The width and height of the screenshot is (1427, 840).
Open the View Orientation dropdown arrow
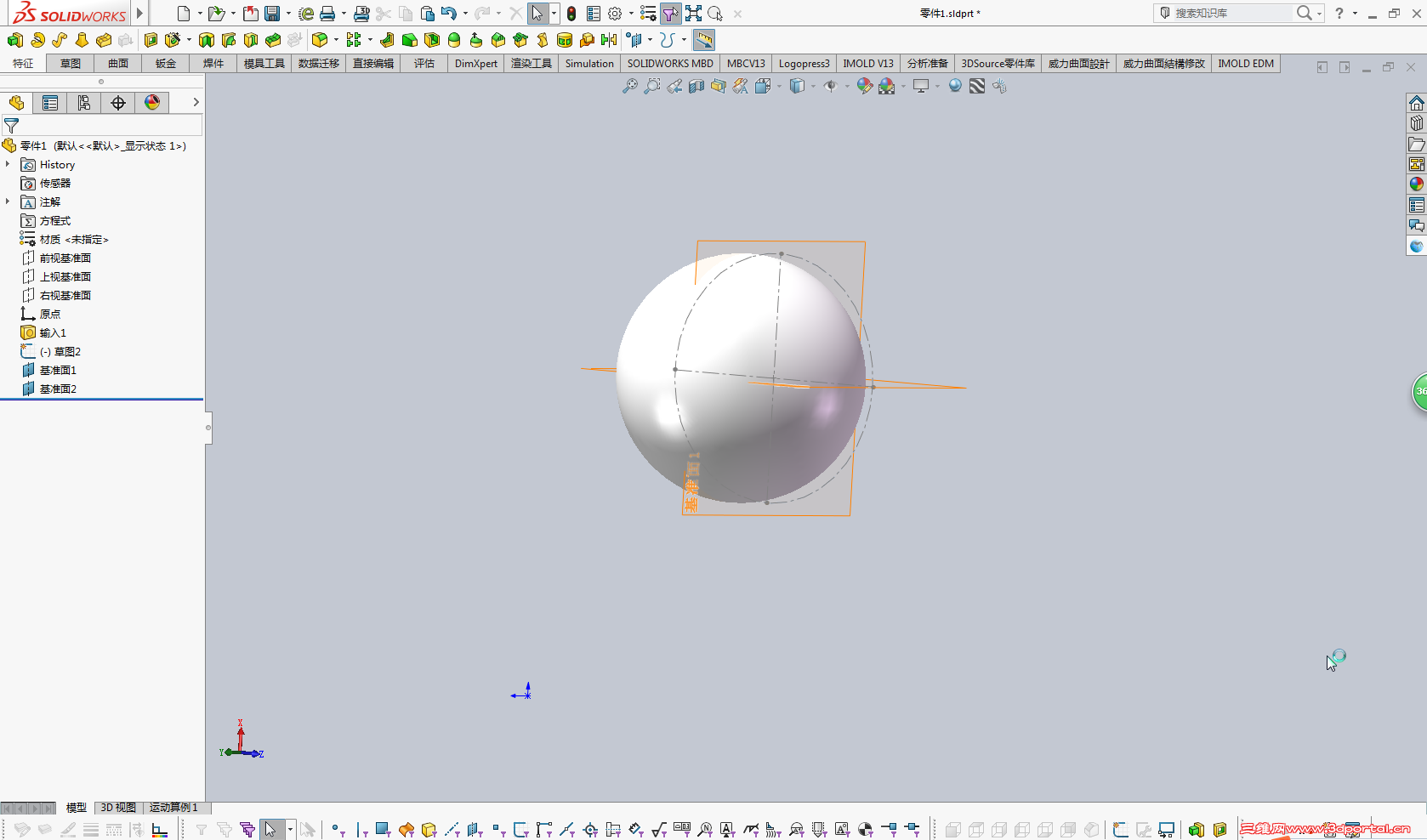pyautogui.click(x=779, y=86)
